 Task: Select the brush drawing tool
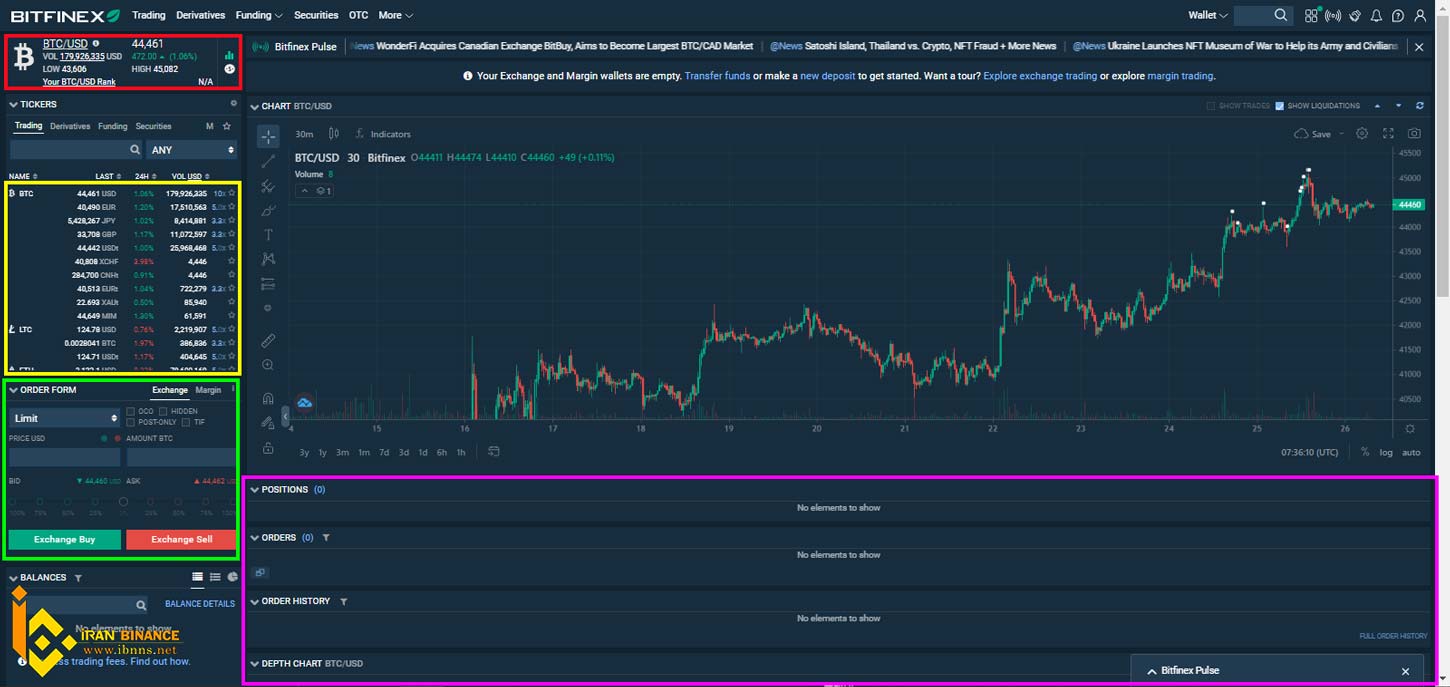[268, 211]
